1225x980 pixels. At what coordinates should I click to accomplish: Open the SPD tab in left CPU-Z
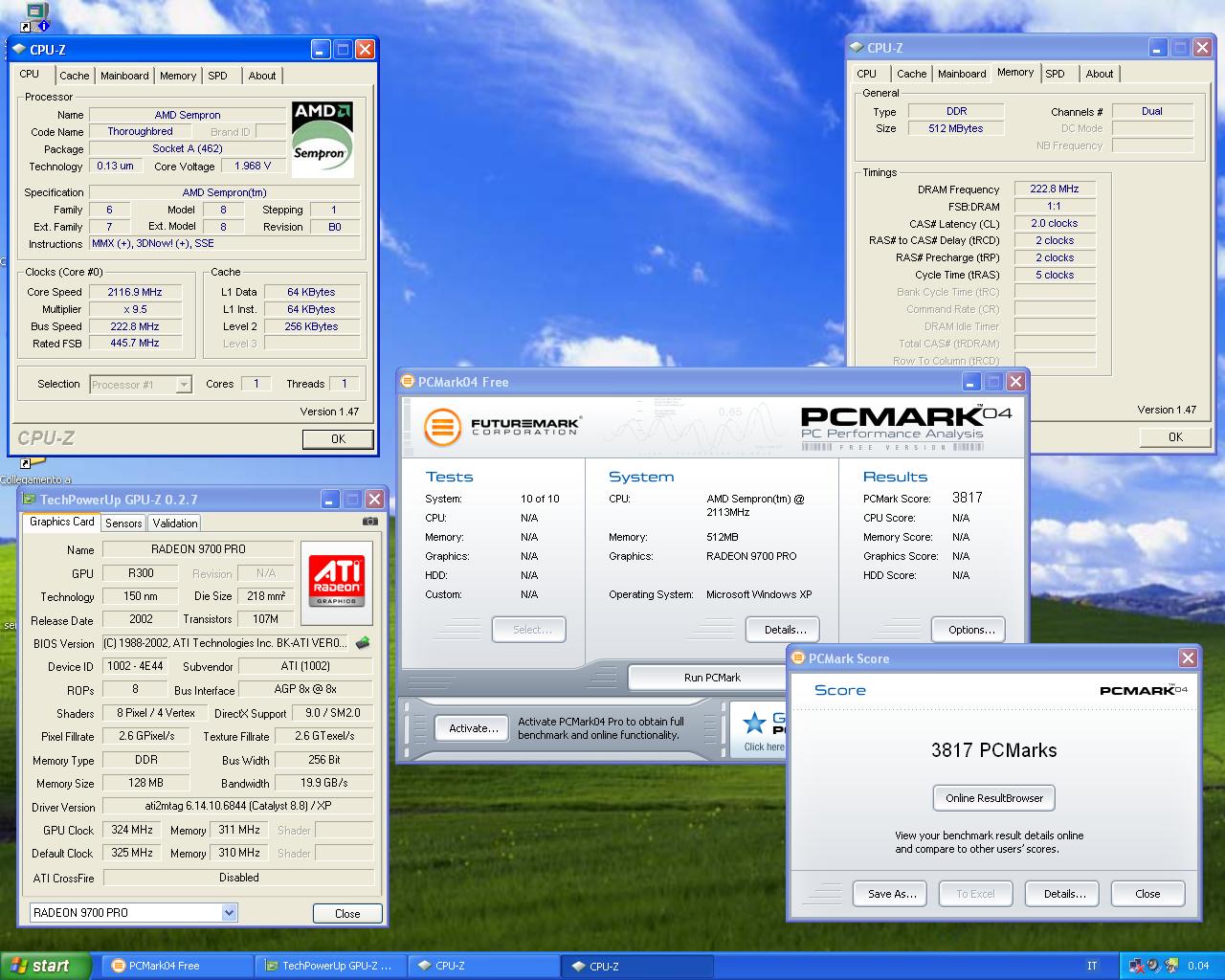tap(218, 76)
